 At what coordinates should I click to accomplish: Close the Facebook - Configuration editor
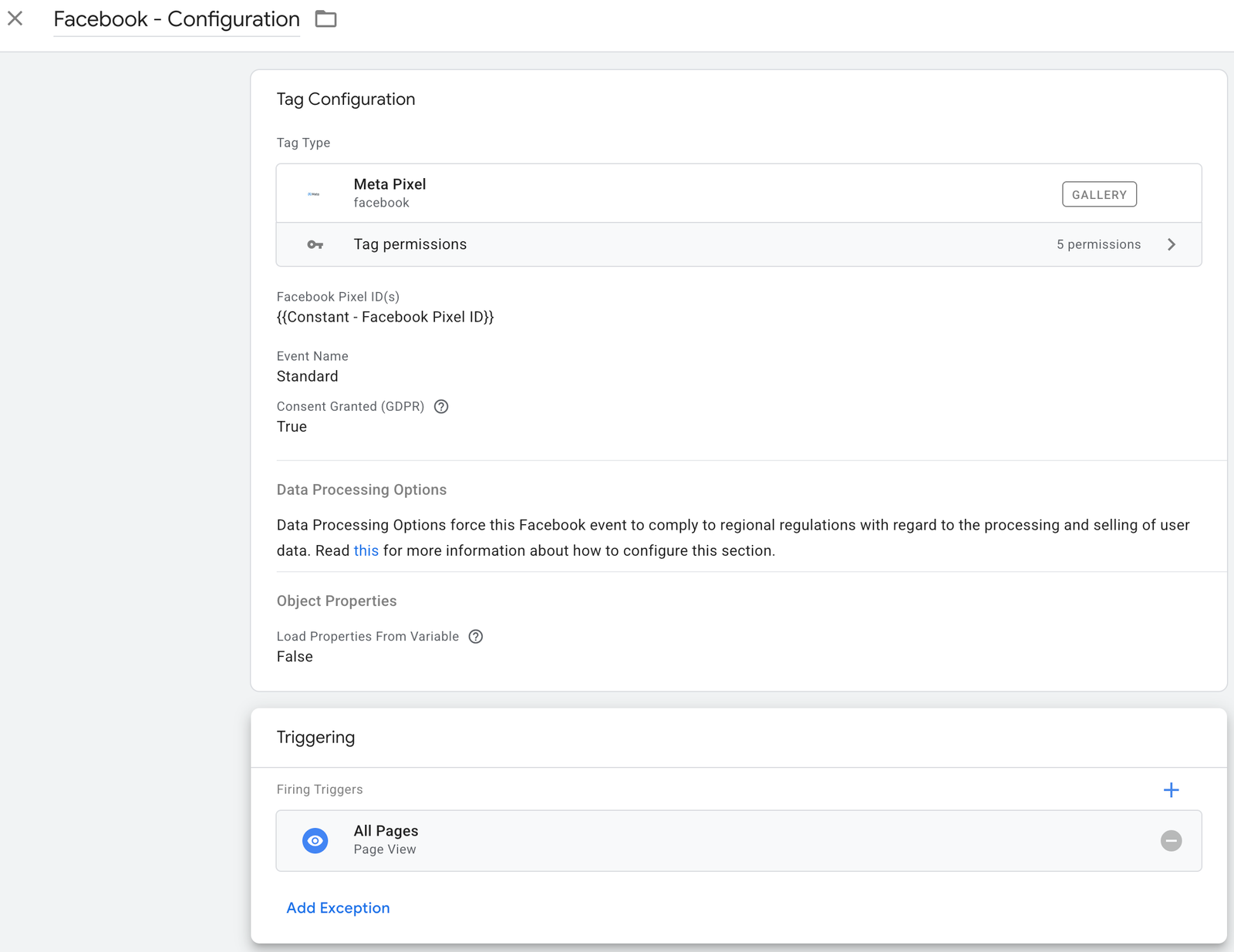click(14, 19)
